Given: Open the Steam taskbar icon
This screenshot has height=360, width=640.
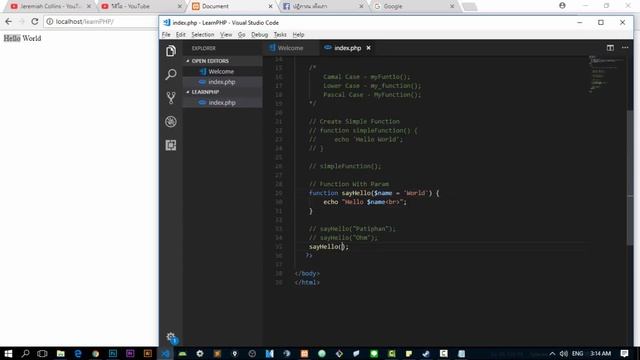Looking at the screenshot, I should (426, 353).
